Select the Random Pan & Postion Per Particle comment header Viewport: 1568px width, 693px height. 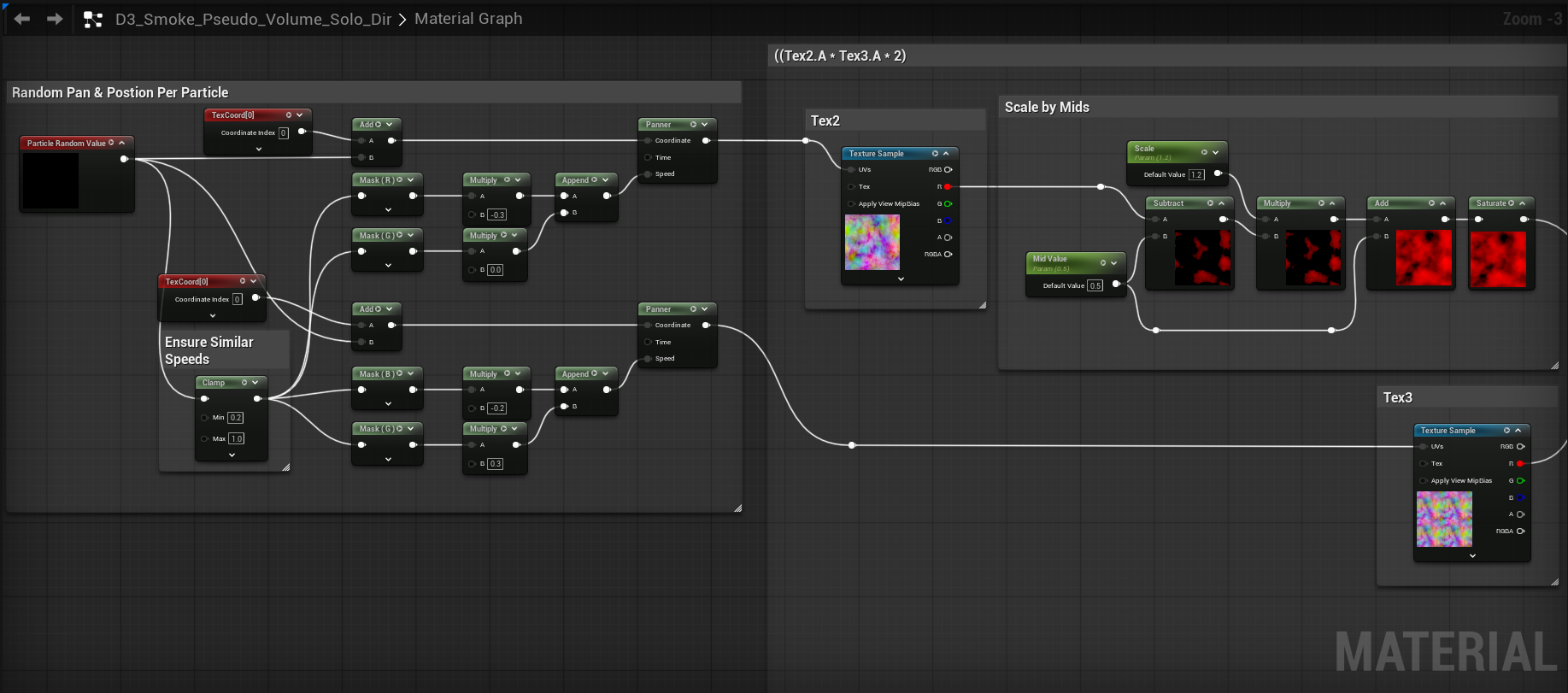coord(120,92)
